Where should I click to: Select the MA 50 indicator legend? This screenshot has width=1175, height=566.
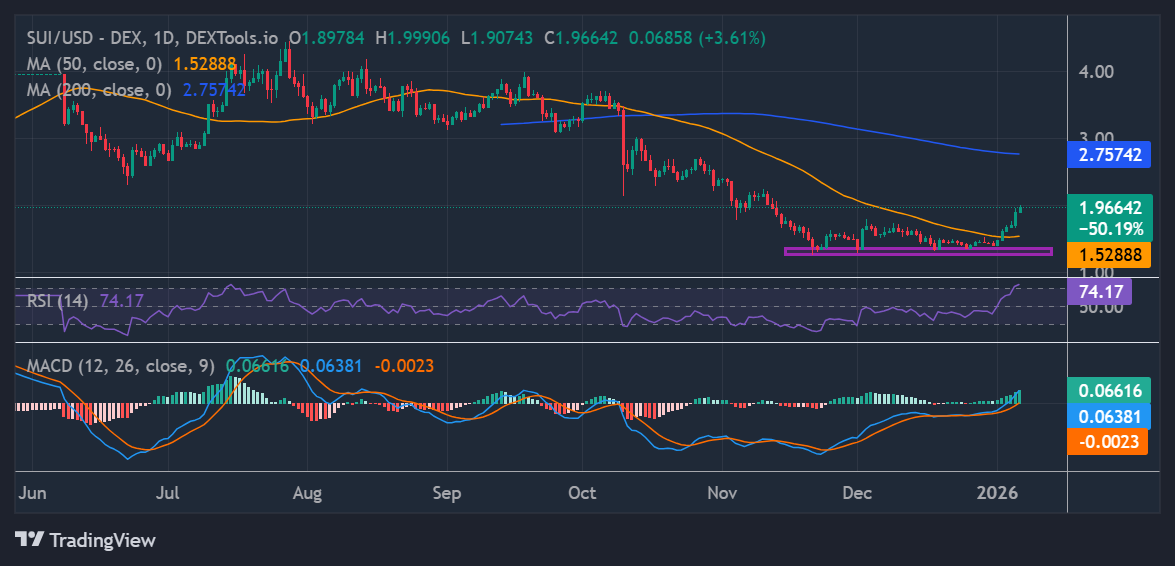click(x=92, y=63)
